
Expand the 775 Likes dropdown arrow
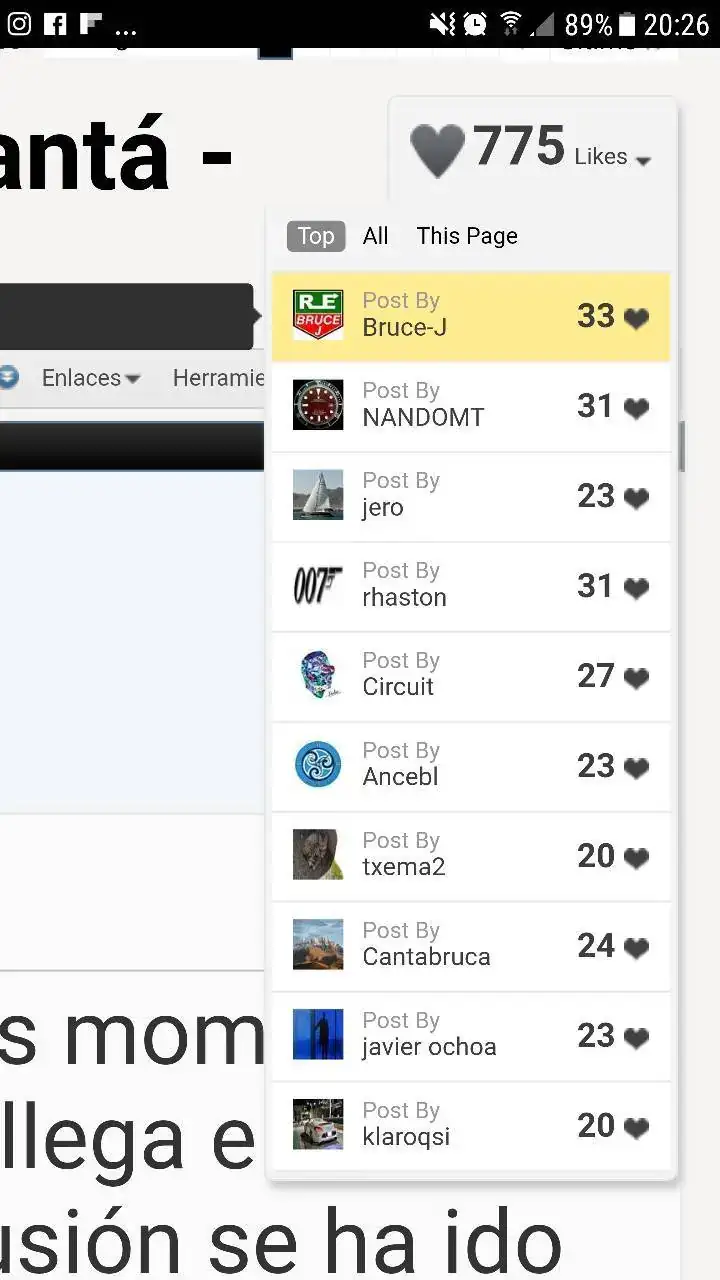tap(643, 161)
